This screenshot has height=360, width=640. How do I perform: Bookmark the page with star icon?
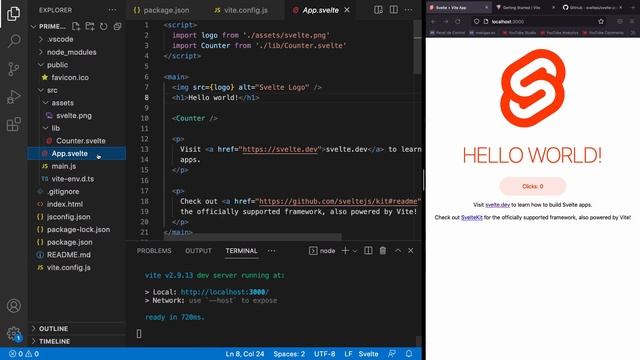click(x=601, y=21)
